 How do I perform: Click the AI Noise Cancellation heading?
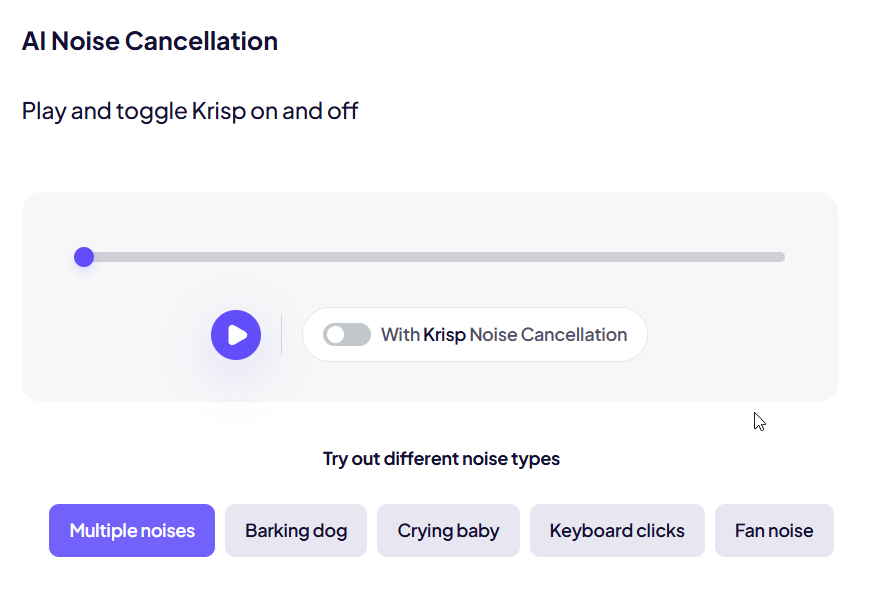click(150, 42)
